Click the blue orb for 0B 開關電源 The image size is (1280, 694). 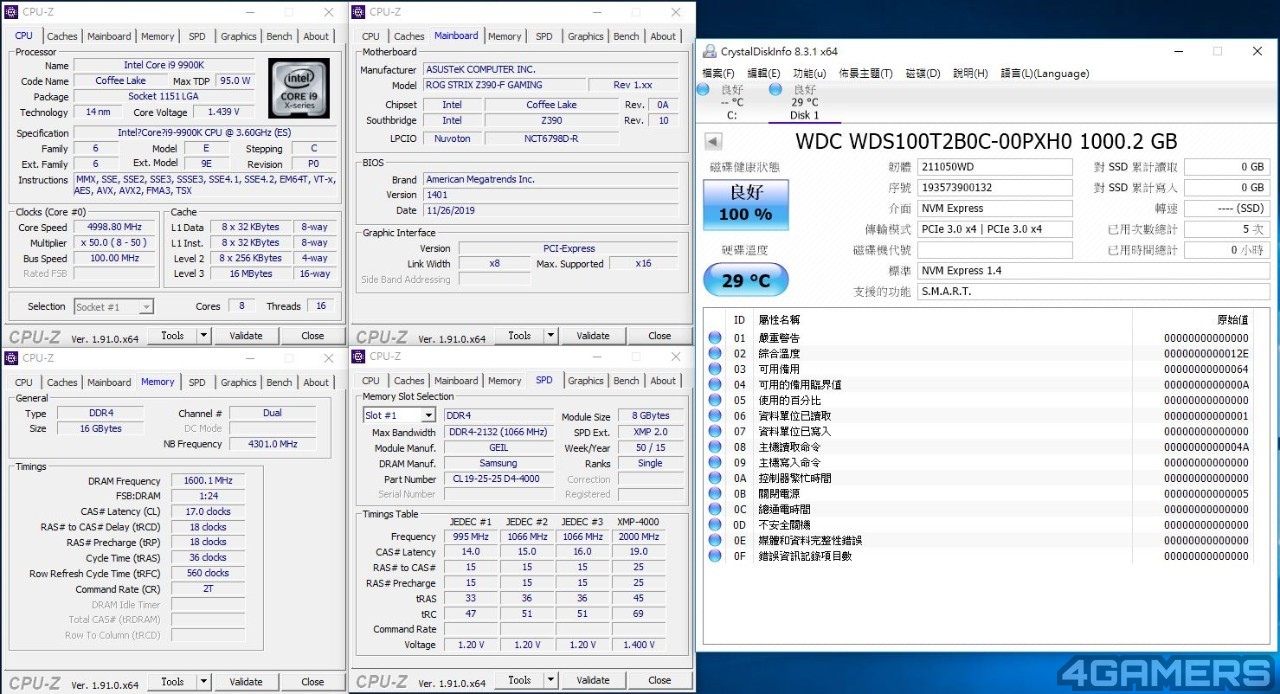(x=715, y=493)
